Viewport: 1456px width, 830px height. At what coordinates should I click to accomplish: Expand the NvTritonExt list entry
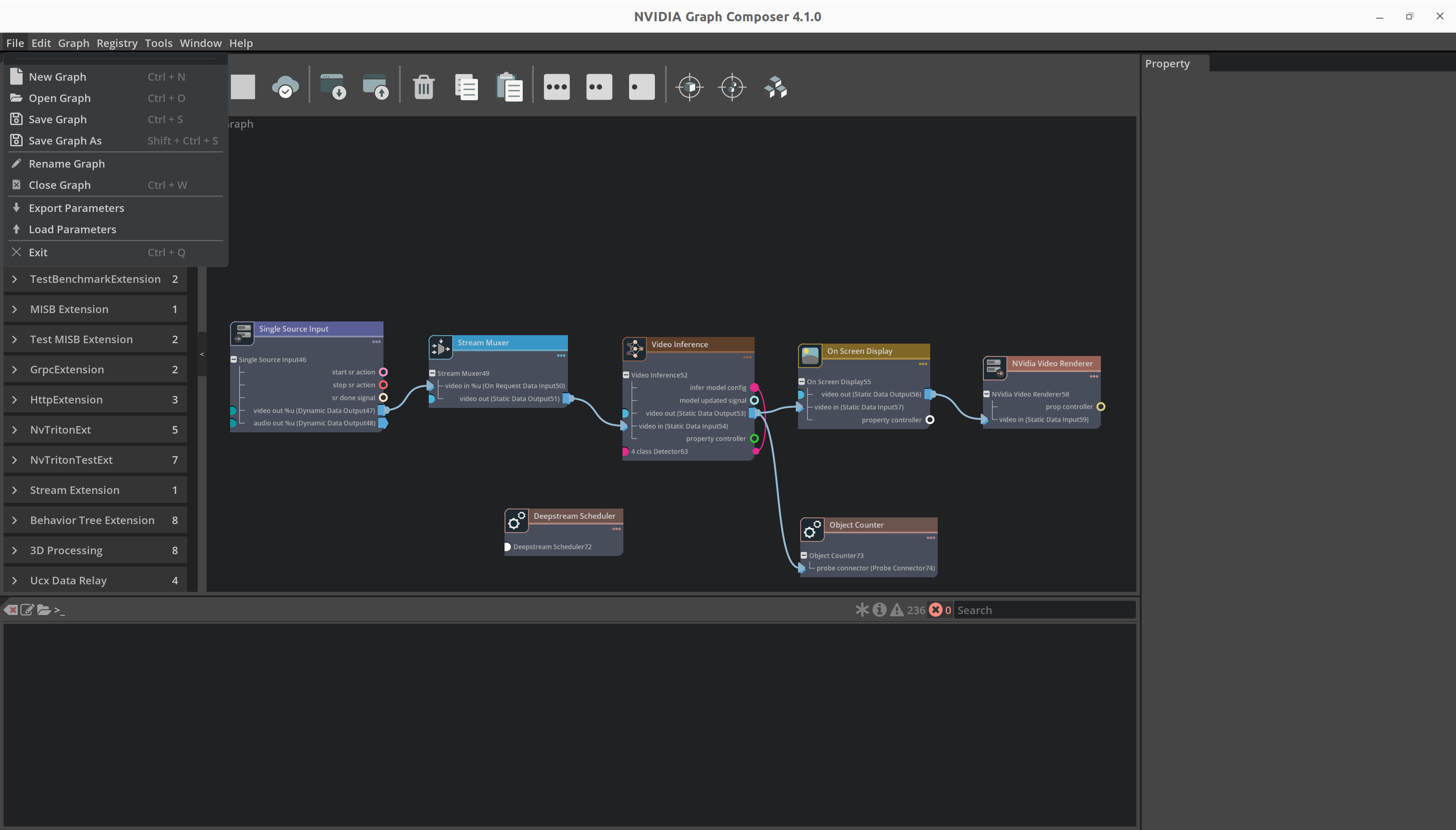(15, 430)
